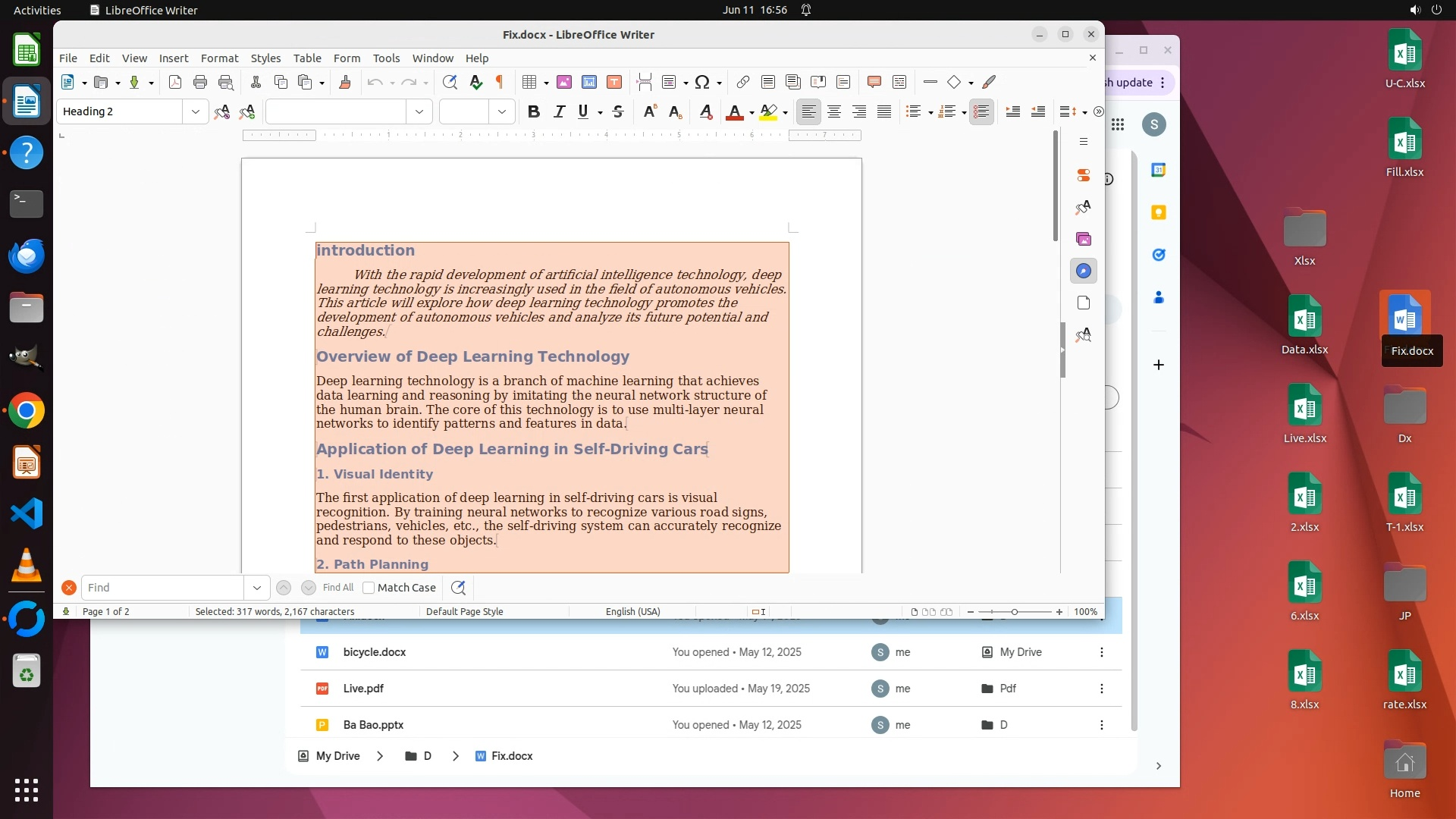1456x819 pixels.
Task: Click Clone Formatting paintbrush icon
Action: pos(345,82)
